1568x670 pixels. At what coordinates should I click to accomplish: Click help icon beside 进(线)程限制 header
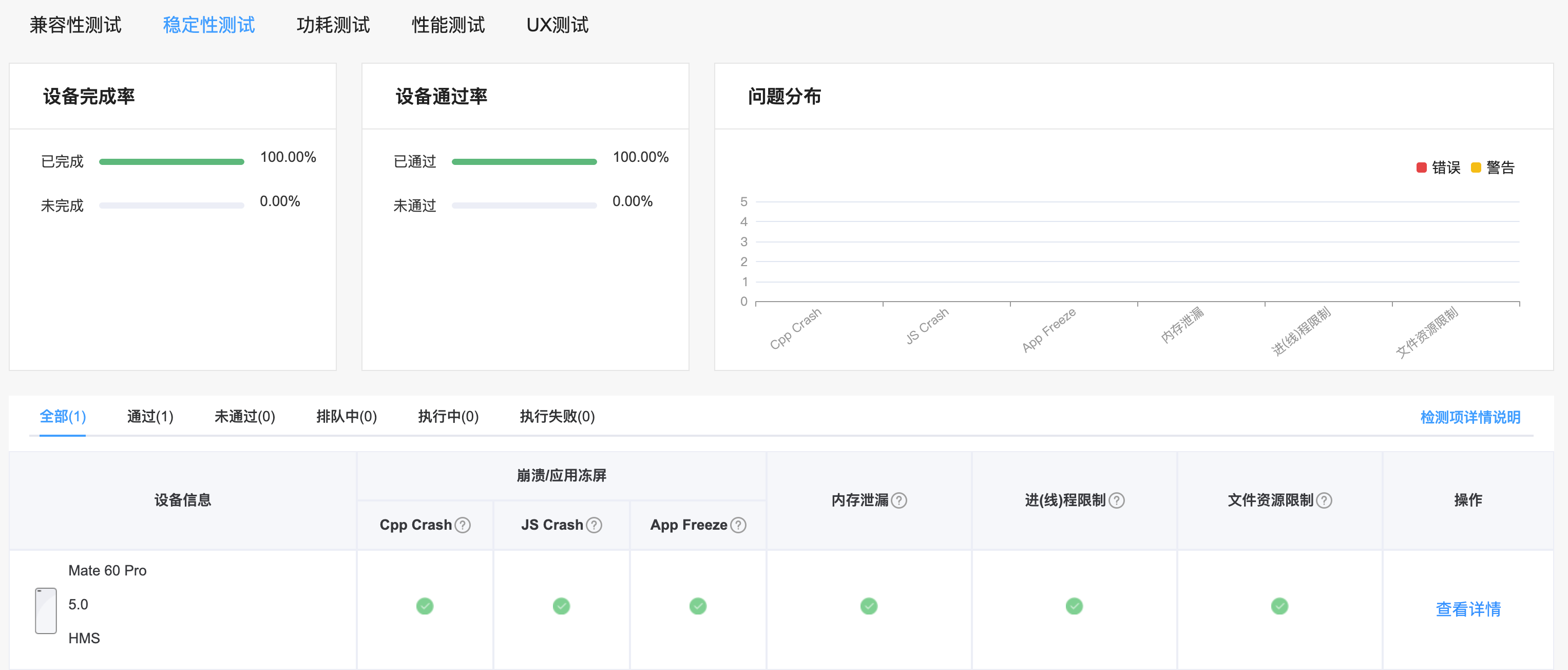pos(1116,500)
